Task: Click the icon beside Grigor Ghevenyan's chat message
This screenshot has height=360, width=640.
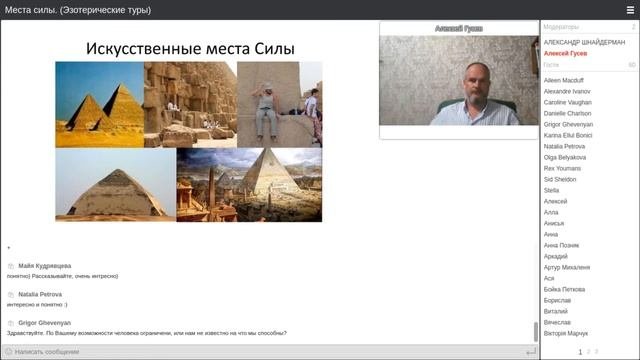Action: (11, 323)
